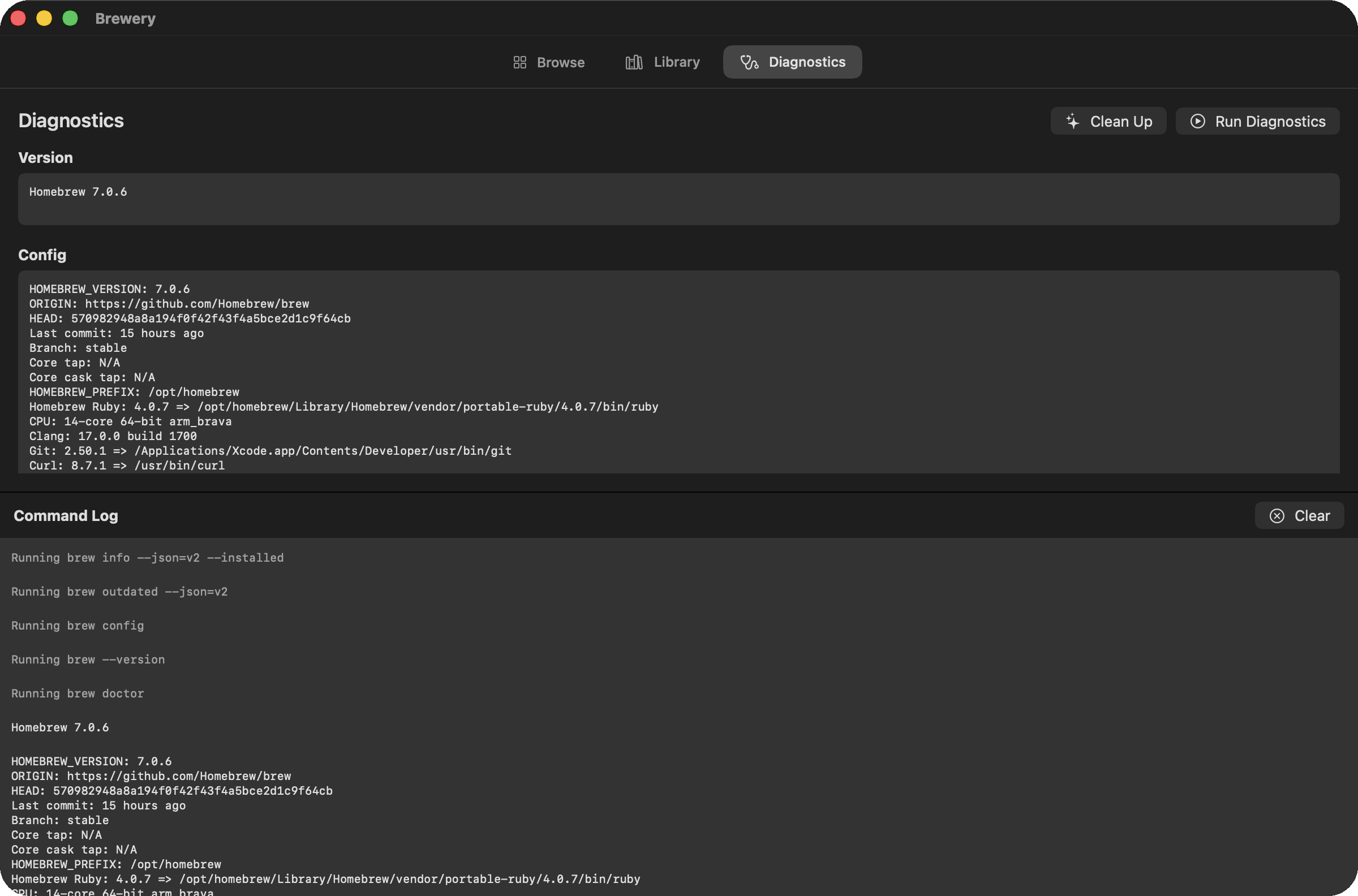
Task: Click the Command Log heading
Action: (x=66, y=516)
